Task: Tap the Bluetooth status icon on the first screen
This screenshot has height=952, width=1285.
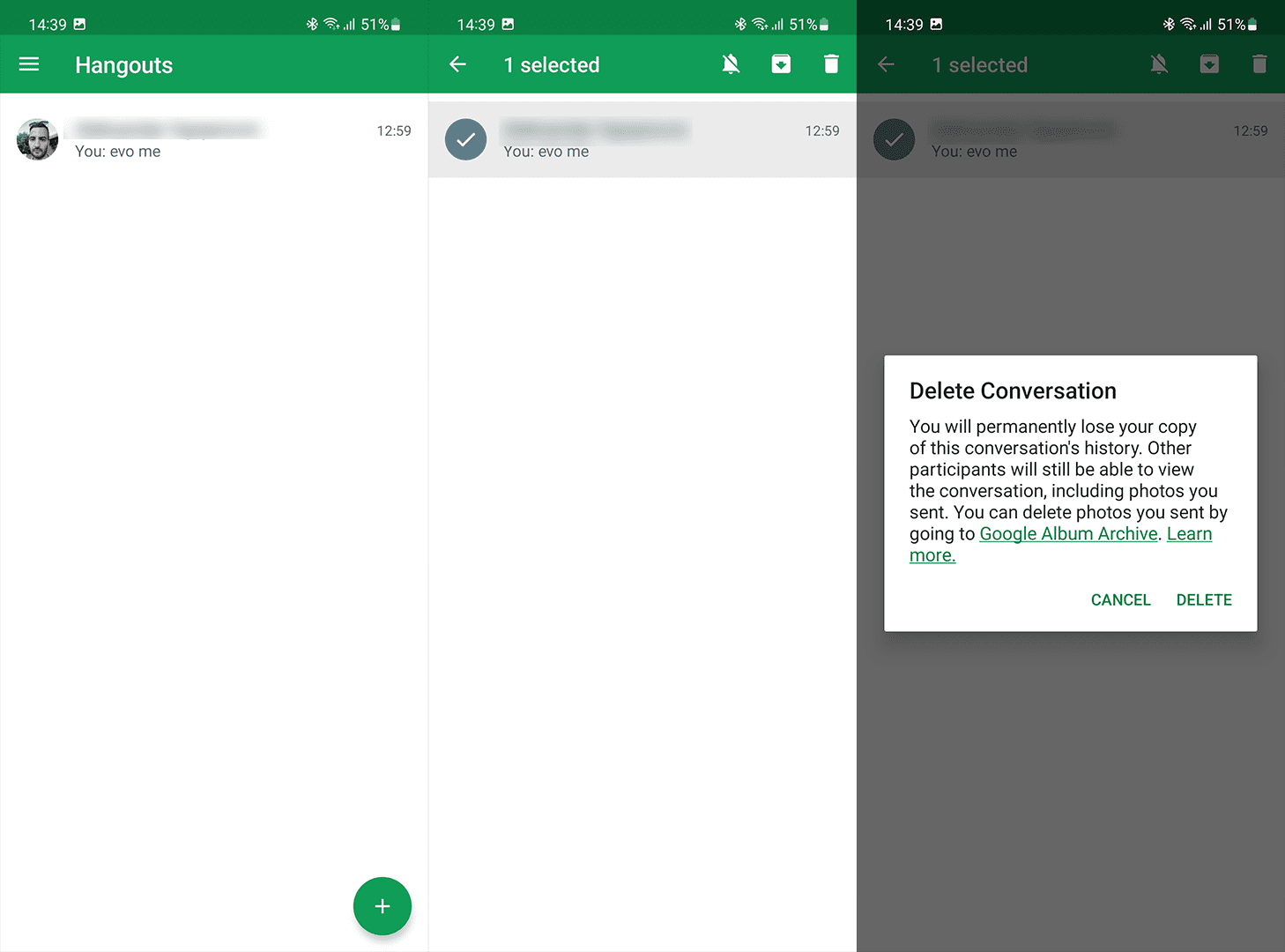Action: [312, 25]
